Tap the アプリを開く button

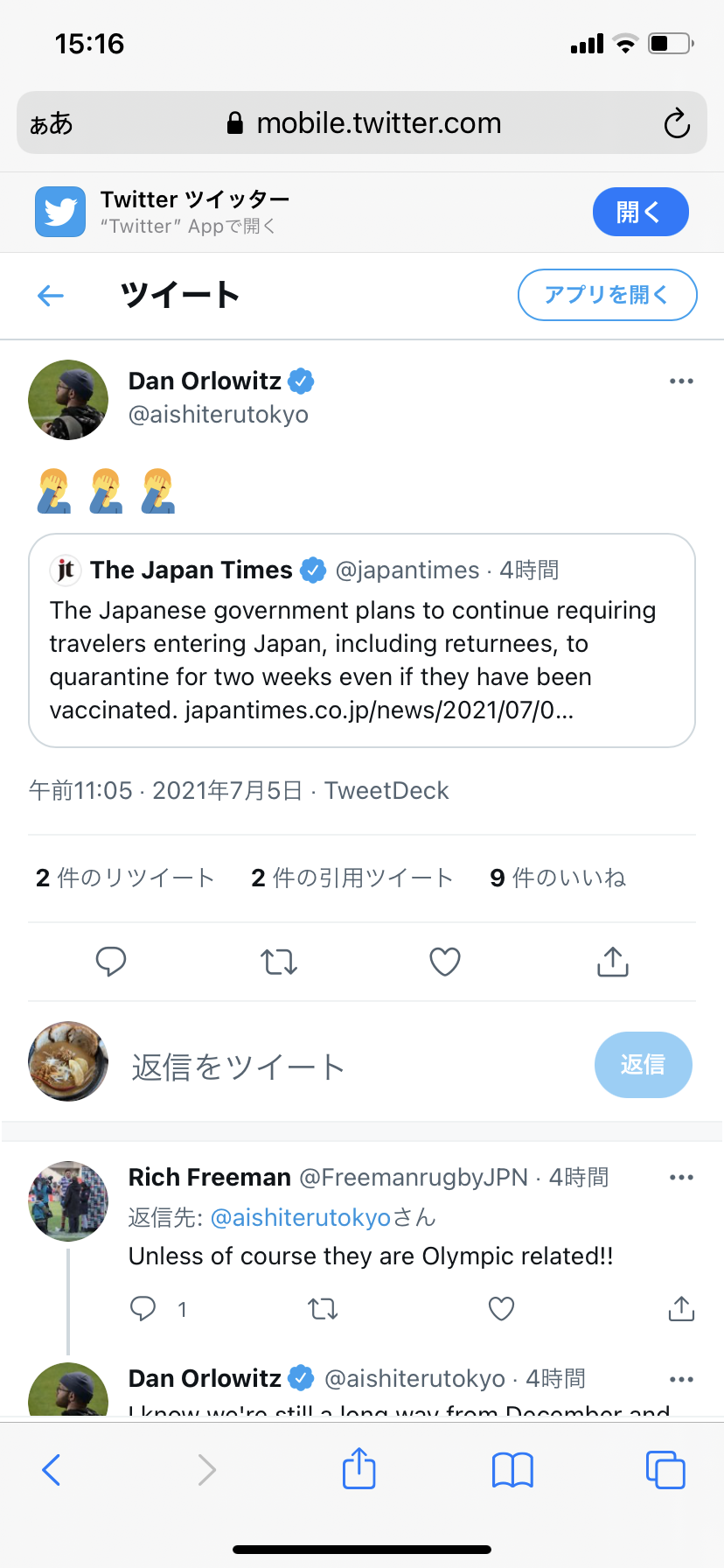(607, 295)
